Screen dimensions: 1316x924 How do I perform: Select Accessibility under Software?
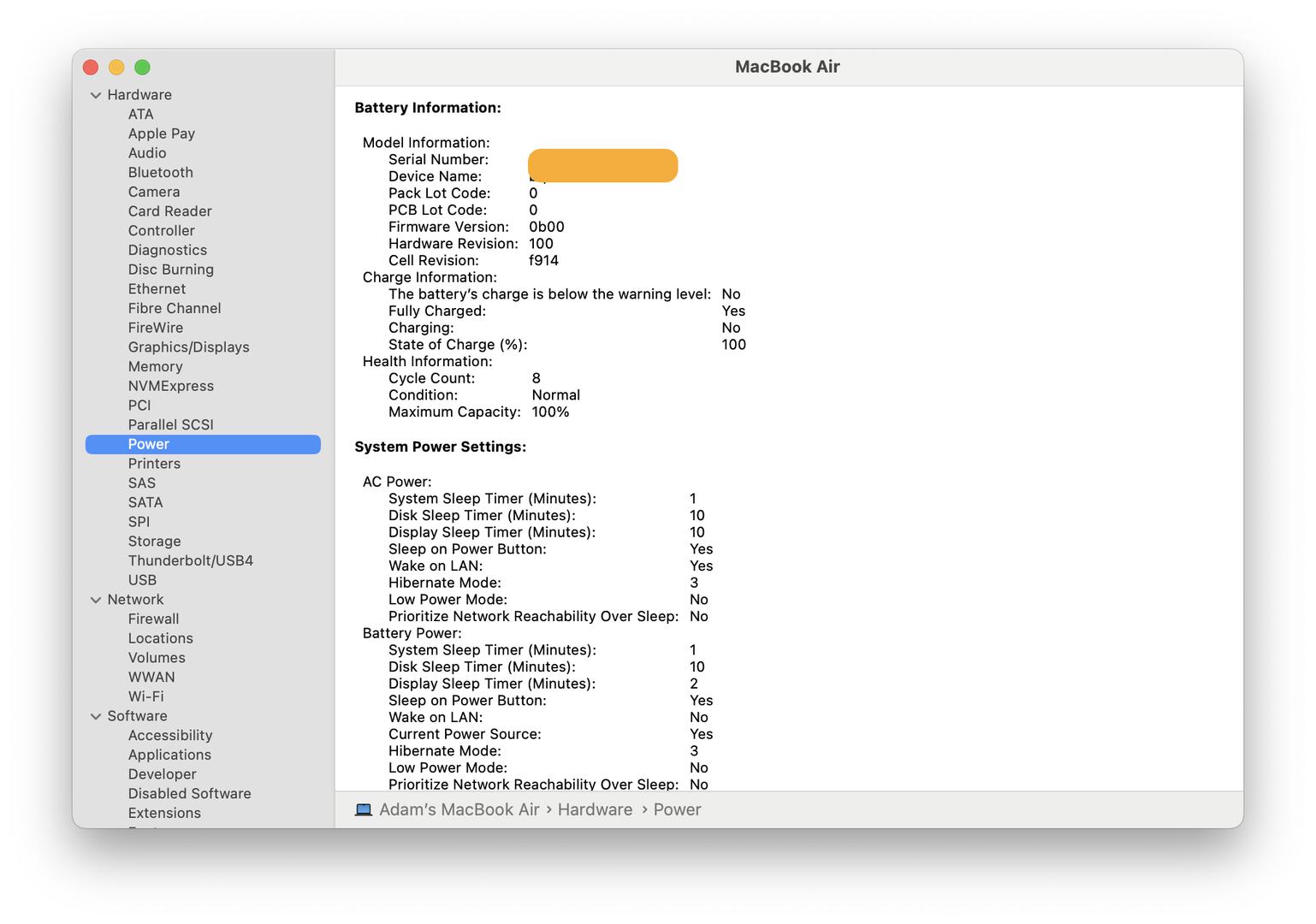pos(170,735)
